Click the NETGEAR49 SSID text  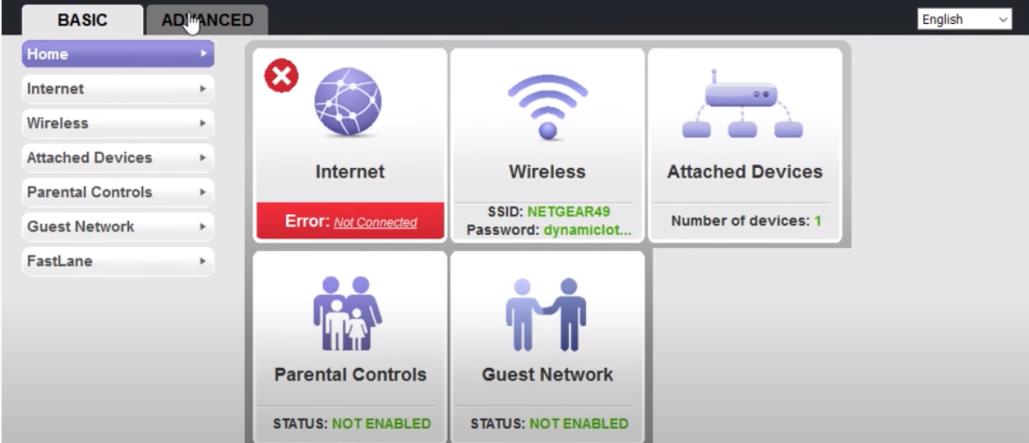569,211
